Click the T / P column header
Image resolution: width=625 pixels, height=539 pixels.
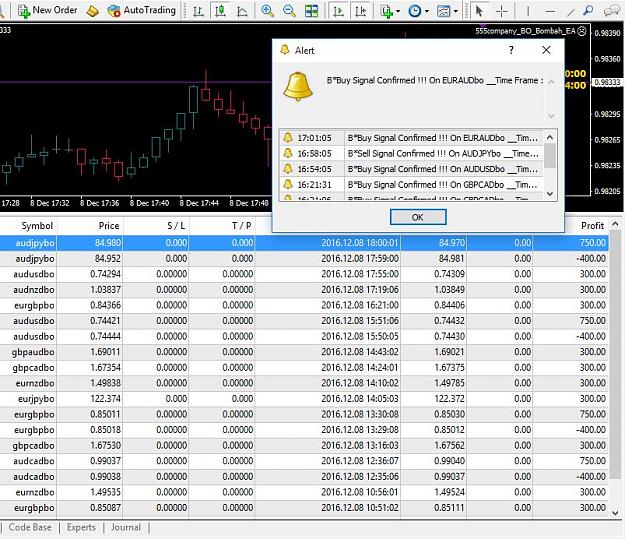point(242,226)
